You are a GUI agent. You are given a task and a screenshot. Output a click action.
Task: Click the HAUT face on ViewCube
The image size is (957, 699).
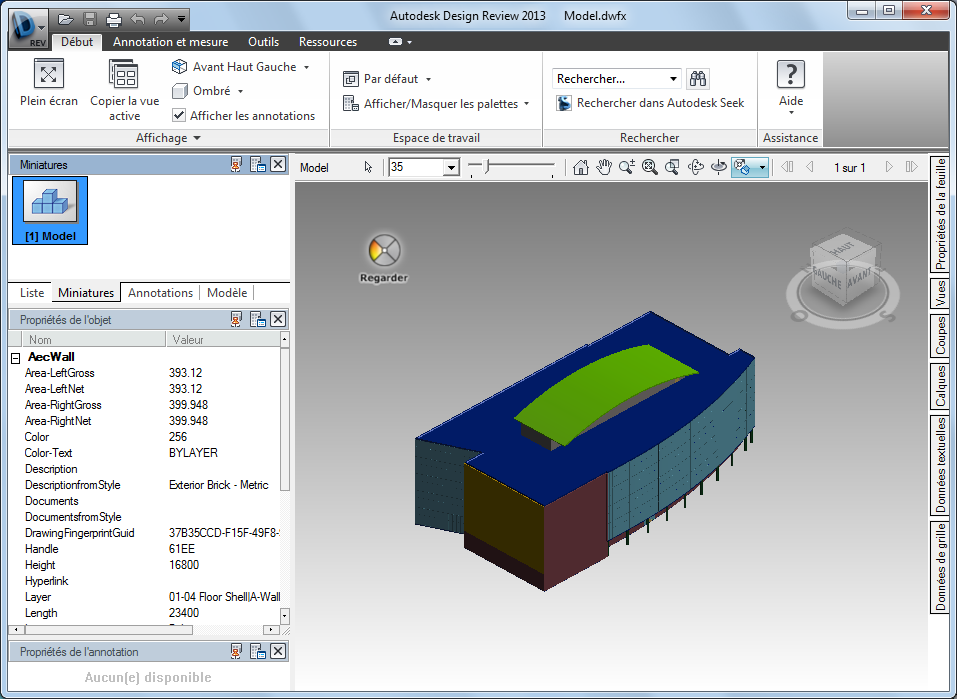[x=843, y=248]
